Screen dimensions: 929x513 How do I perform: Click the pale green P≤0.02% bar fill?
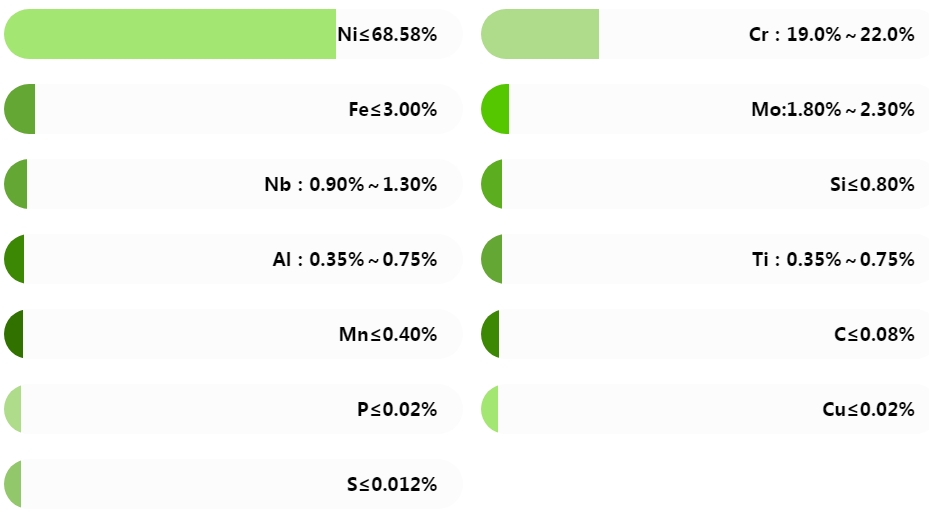[x=12, y=409]
